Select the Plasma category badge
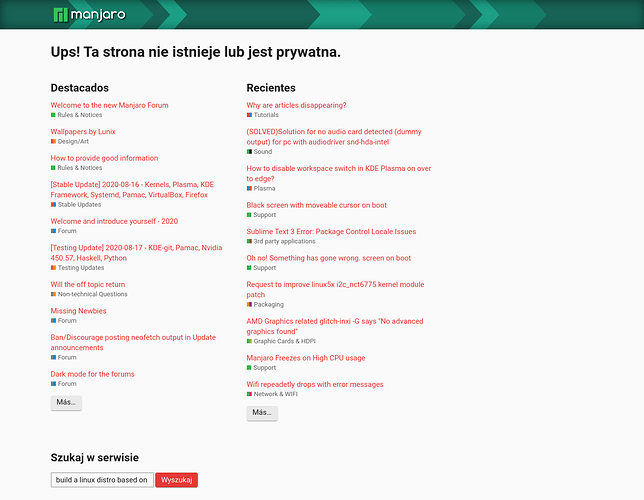Screen dimensions: 644x500 (x=261, y=189)
